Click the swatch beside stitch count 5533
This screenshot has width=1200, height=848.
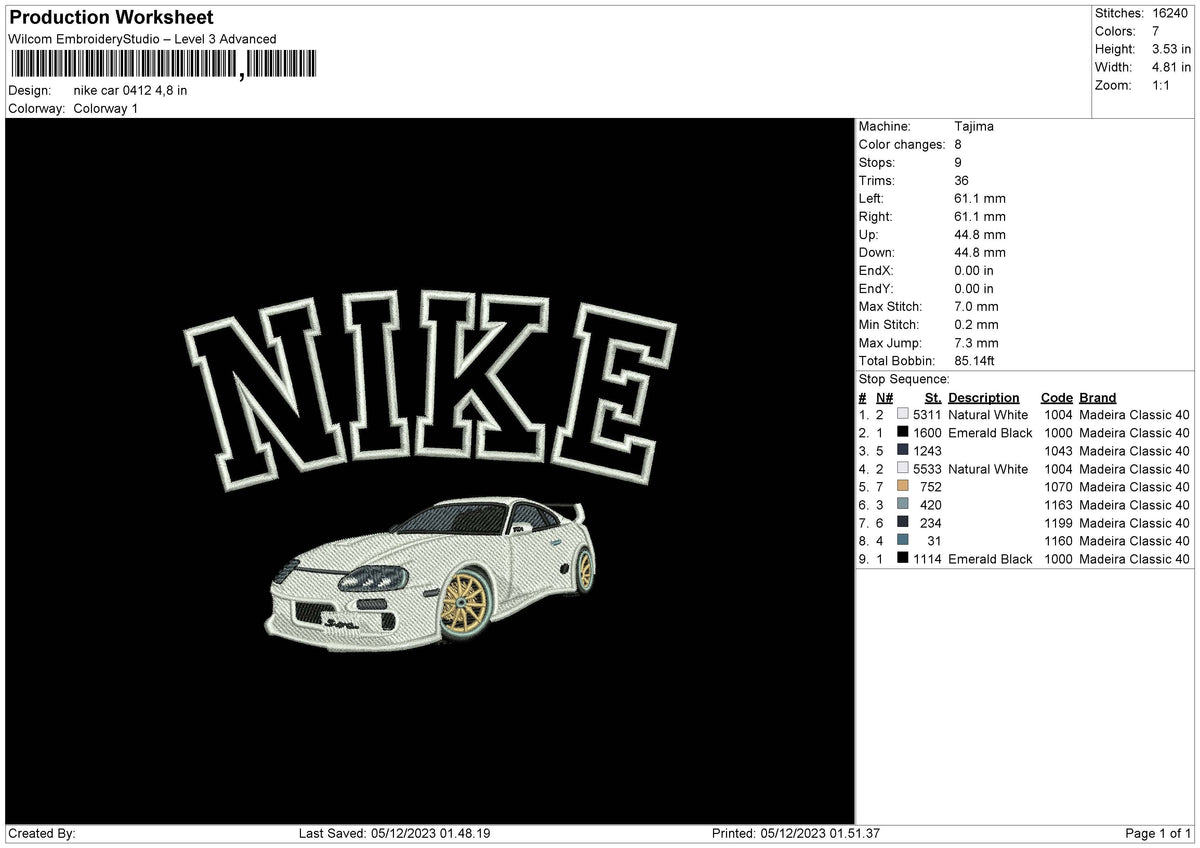pos(903,469)
